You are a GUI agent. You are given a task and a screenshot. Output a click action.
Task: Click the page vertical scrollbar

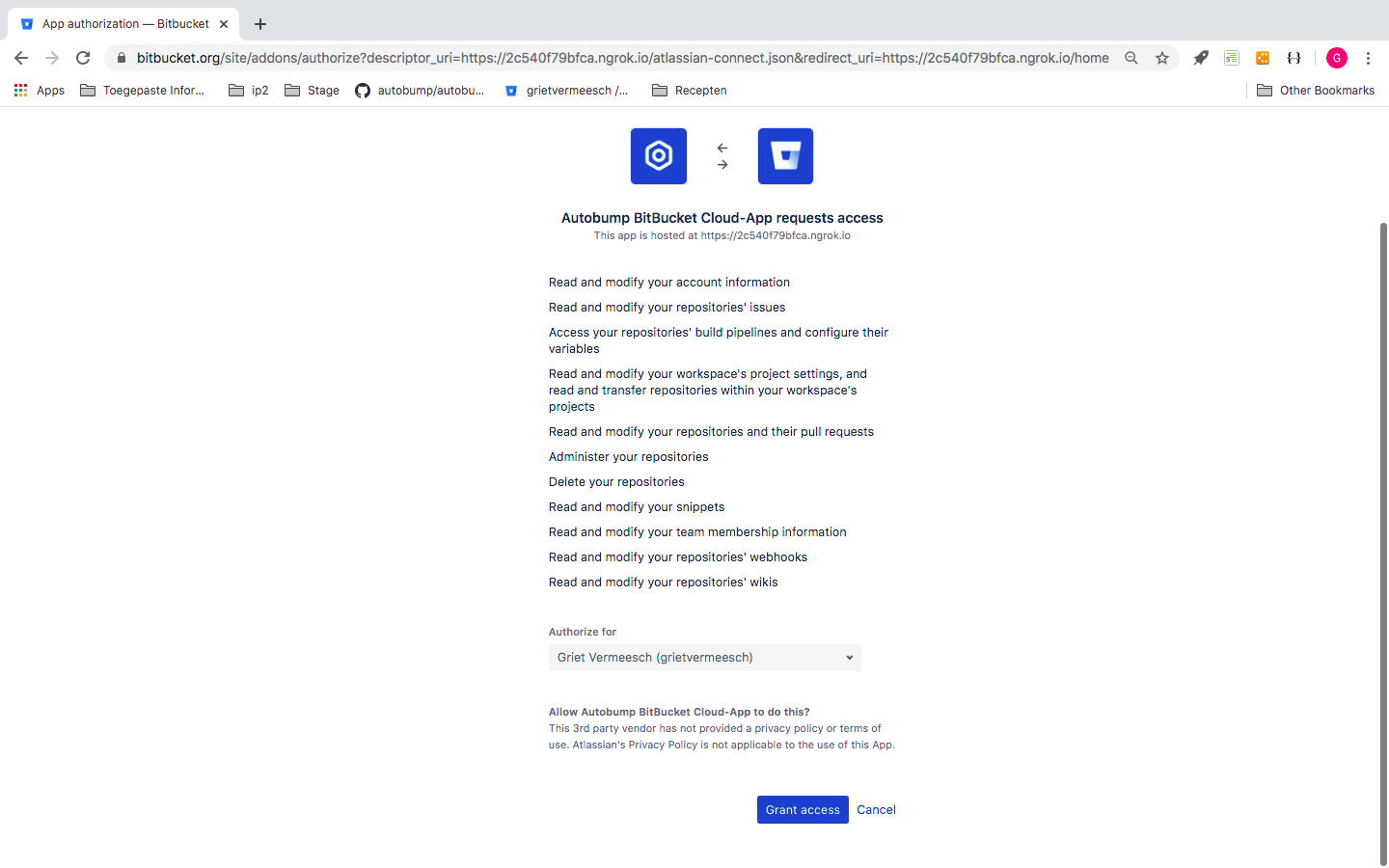click(x=1383, y=544)
